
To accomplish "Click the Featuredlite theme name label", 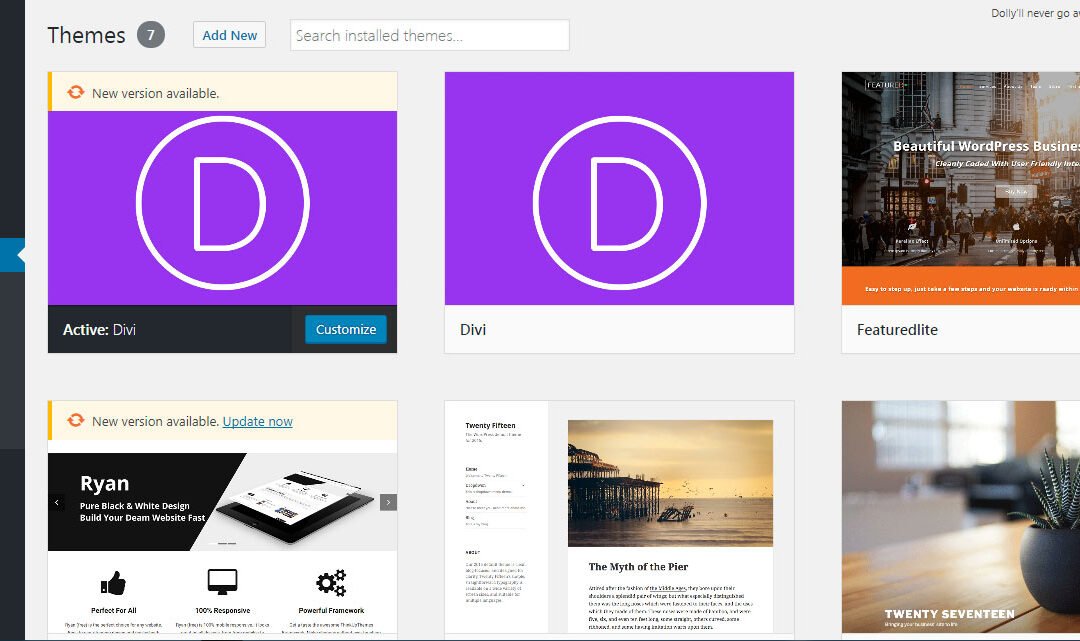I will 897,329.
